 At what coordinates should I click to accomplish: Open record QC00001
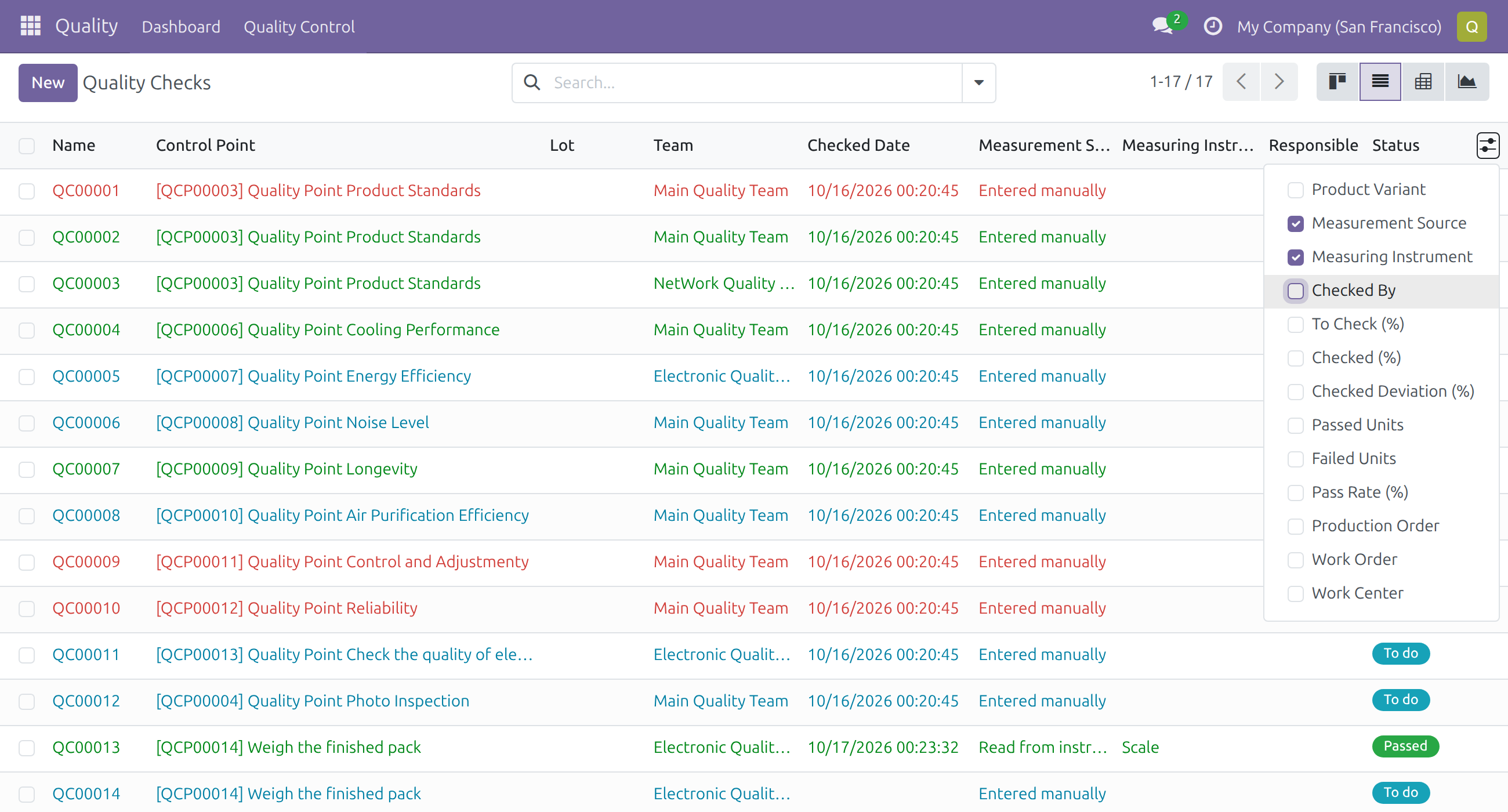pos(86,191)
